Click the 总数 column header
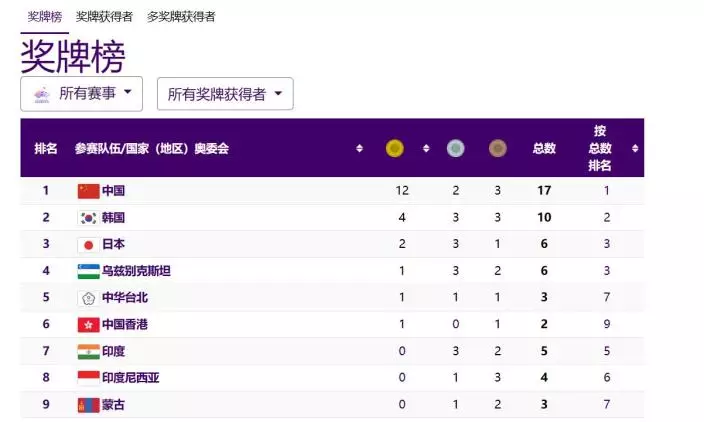Screen dimensions: 704x422 point(544,148)
